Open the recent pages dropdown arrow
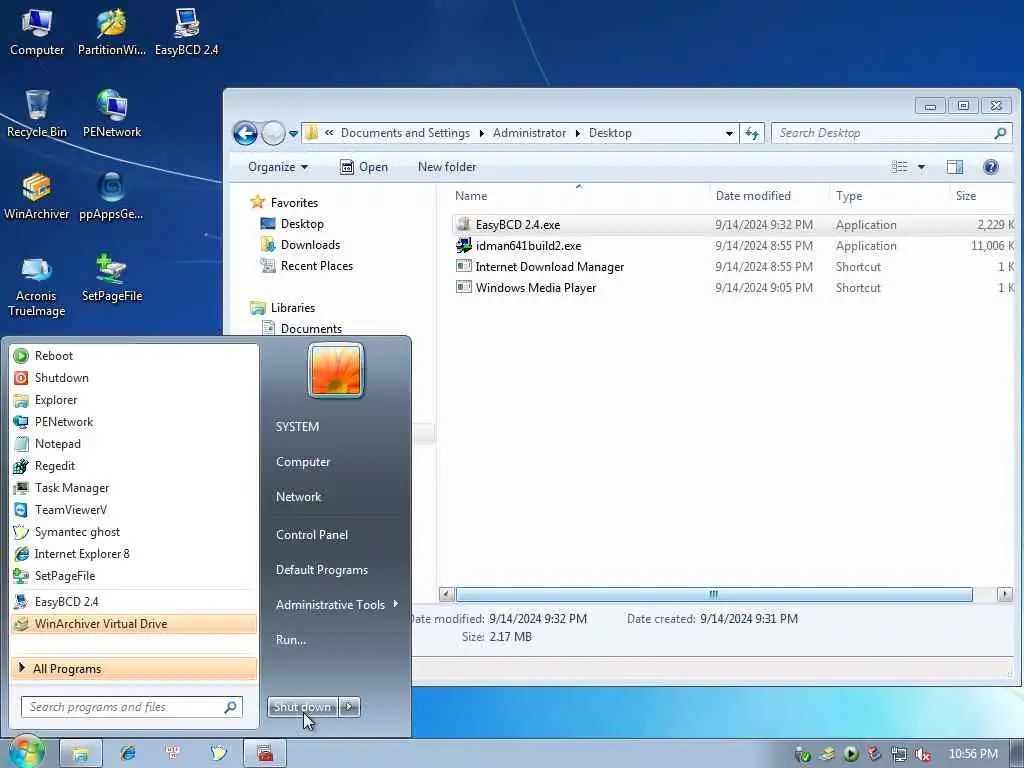Screen dimensions: 1024x768 point(293,134)
